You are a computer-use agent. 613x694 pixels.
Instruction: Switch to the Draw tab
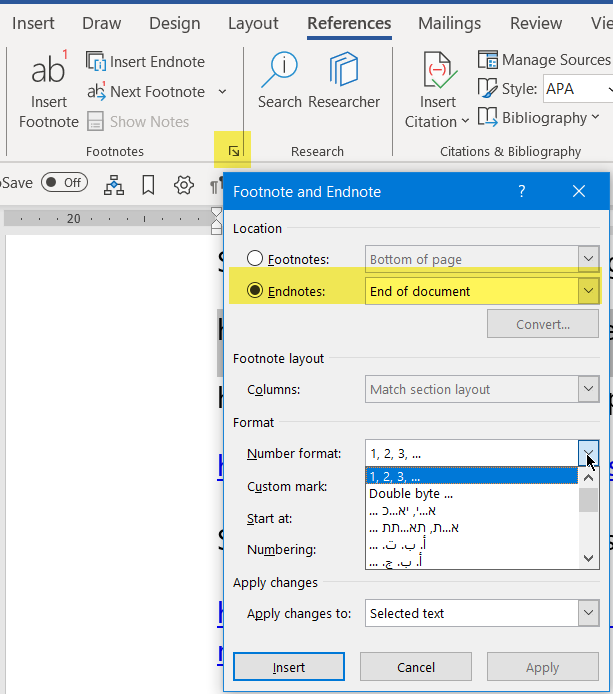coord(101,23)
